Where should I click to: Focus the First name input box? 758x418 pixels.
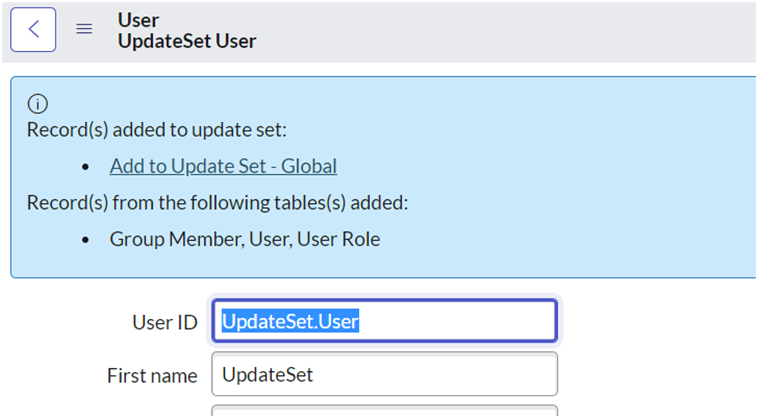tap(384, 375)
